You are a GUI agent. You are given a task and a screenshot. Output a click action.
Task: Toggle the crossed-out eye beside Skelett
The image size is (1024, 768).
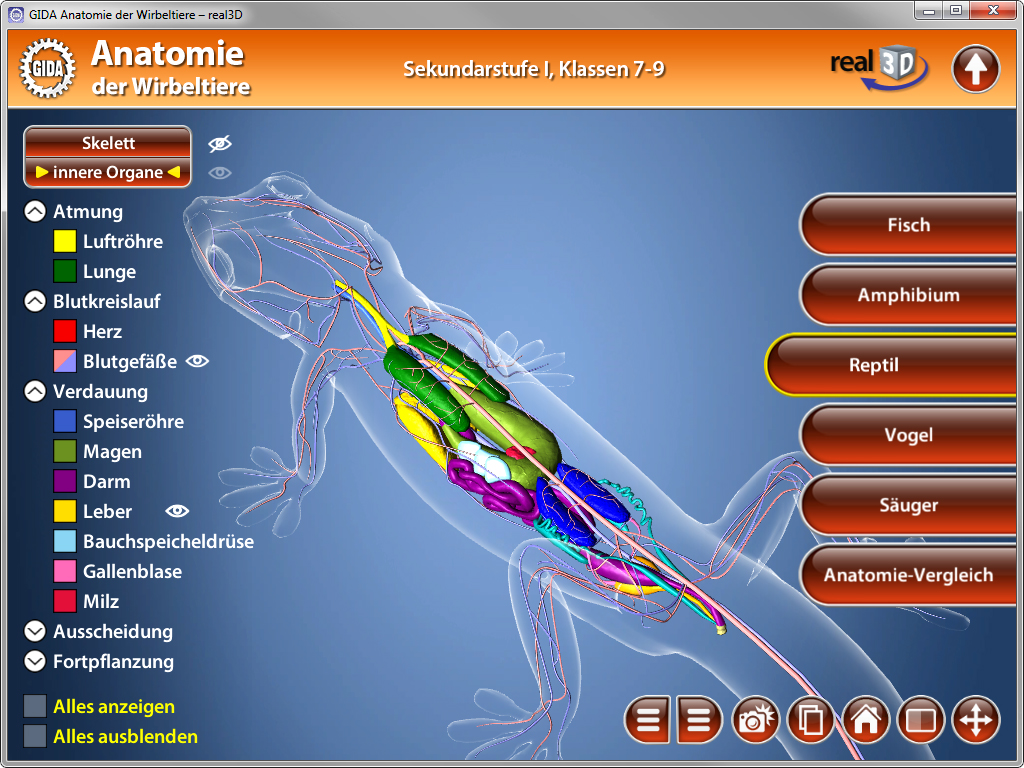click(x=220, y=144)
